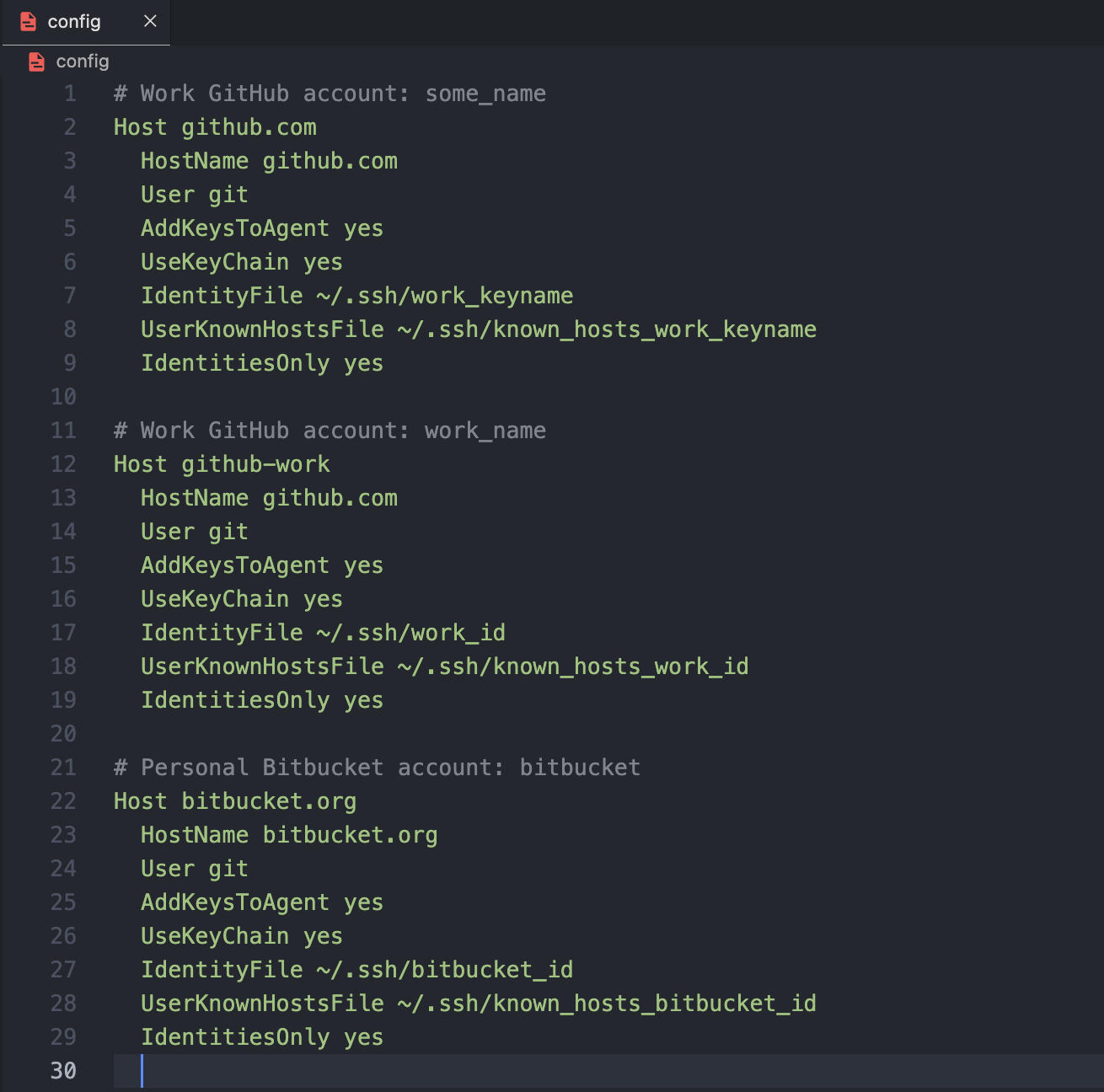The height and width of the screenshot is (1092, 1104).
Task: Click 'HostName bitbucket.org' on line 23
Action: pos(289,835)
